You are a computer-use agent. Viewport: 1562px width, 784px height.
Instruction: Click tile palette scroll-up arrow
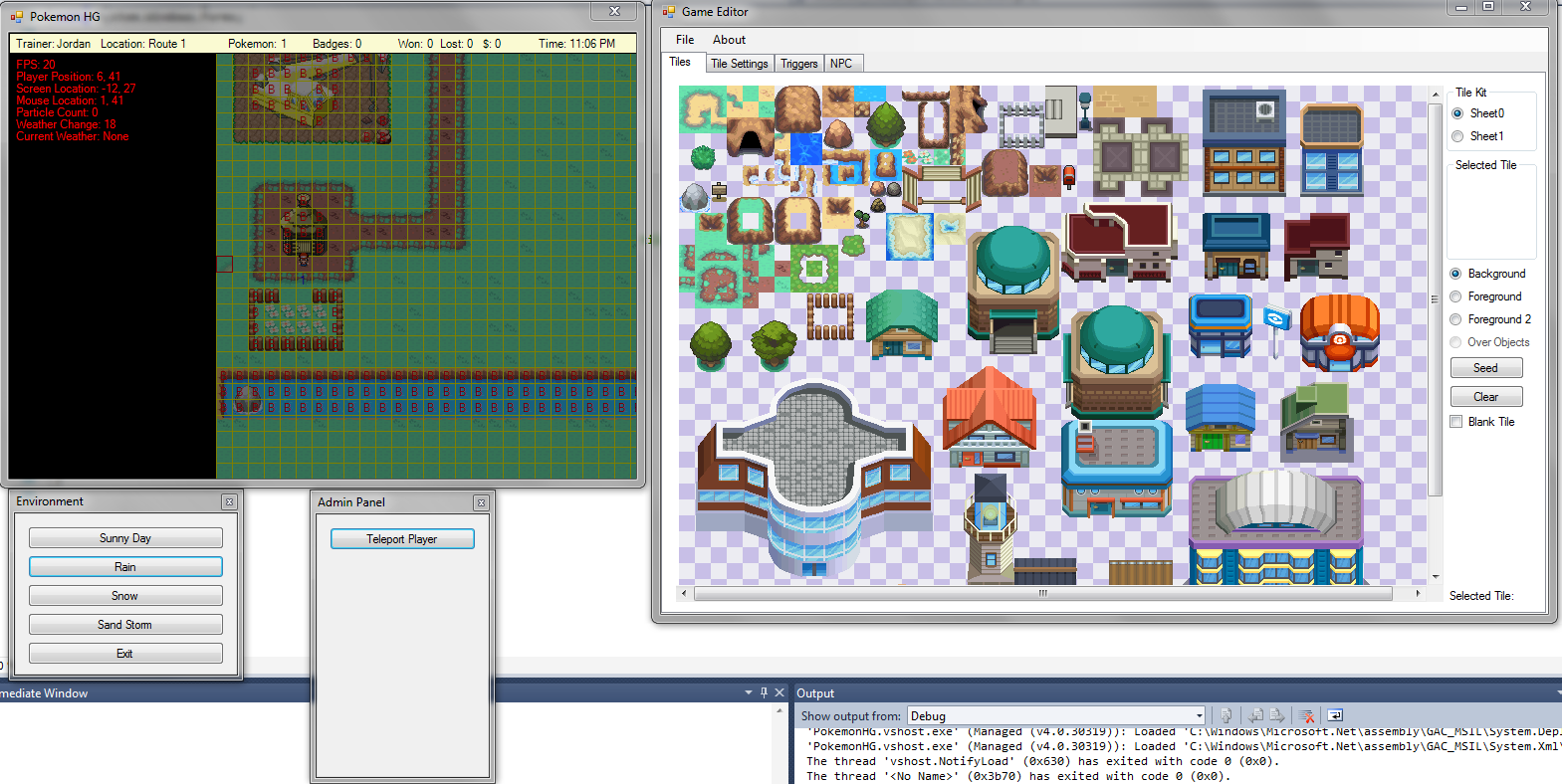point(1436,95)
